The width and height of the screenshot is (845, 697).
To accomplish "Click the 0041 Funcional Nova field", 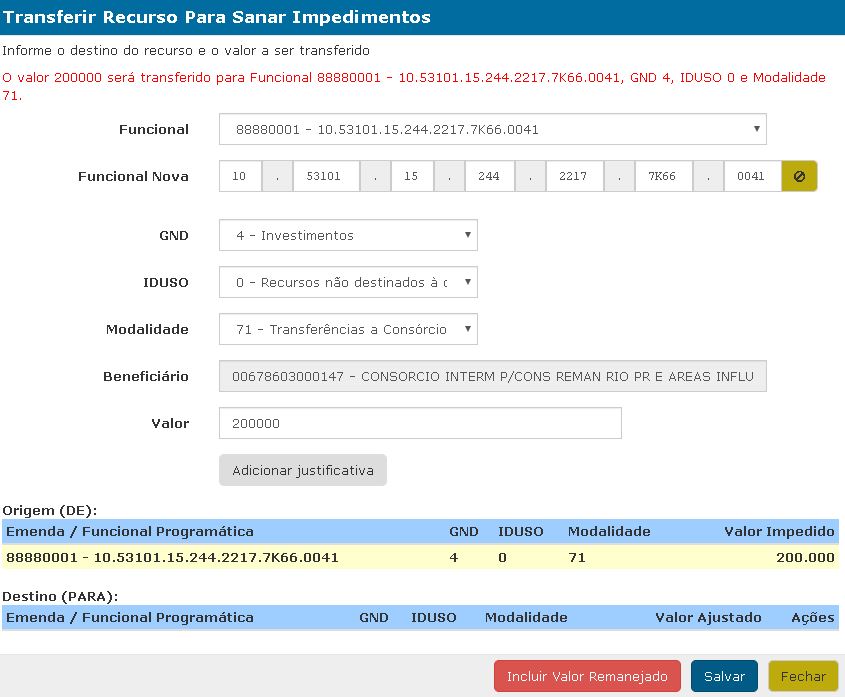I will pyautogui.click(x=751, y=176).
